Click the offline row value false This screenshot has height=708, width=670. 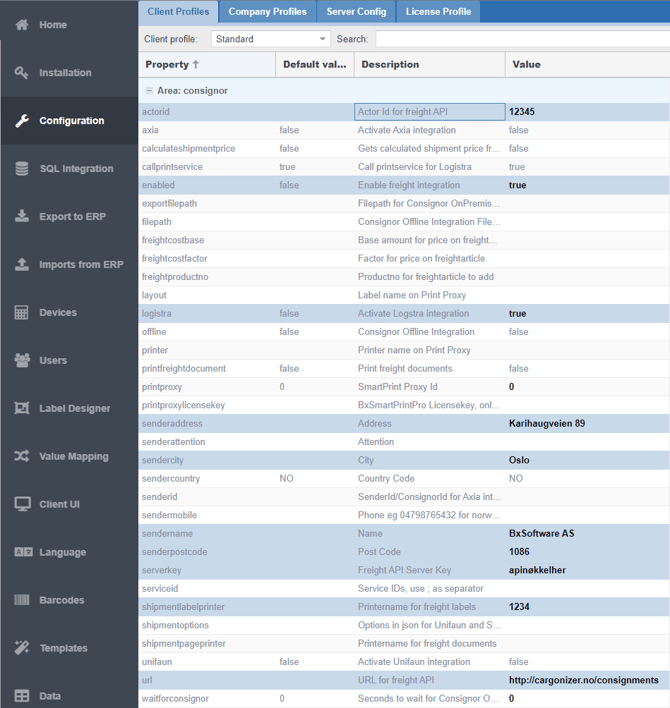coord(518,332)
